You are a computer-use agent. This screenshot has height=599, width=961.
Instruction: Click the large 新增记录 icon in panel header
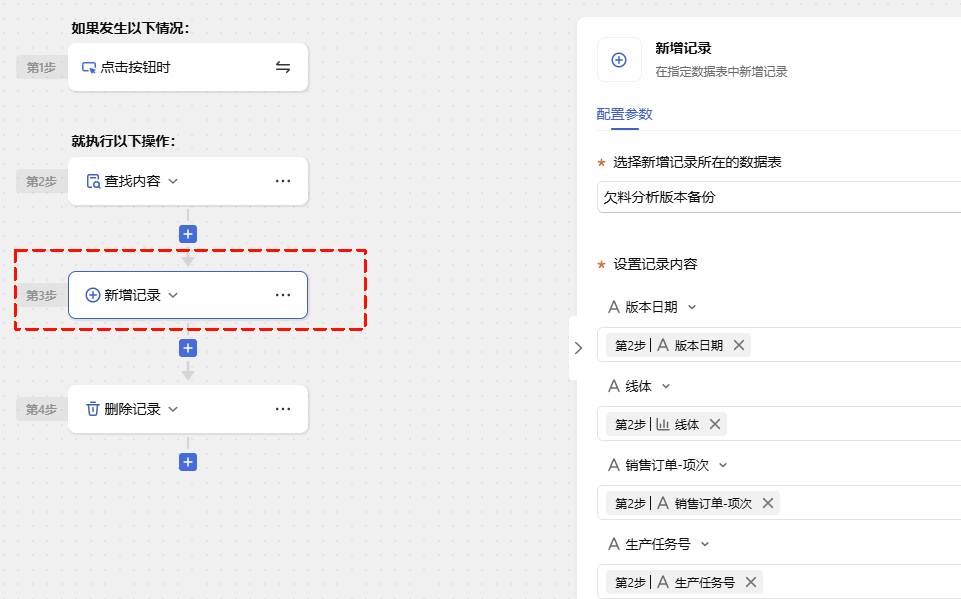(x=619, y=59)
